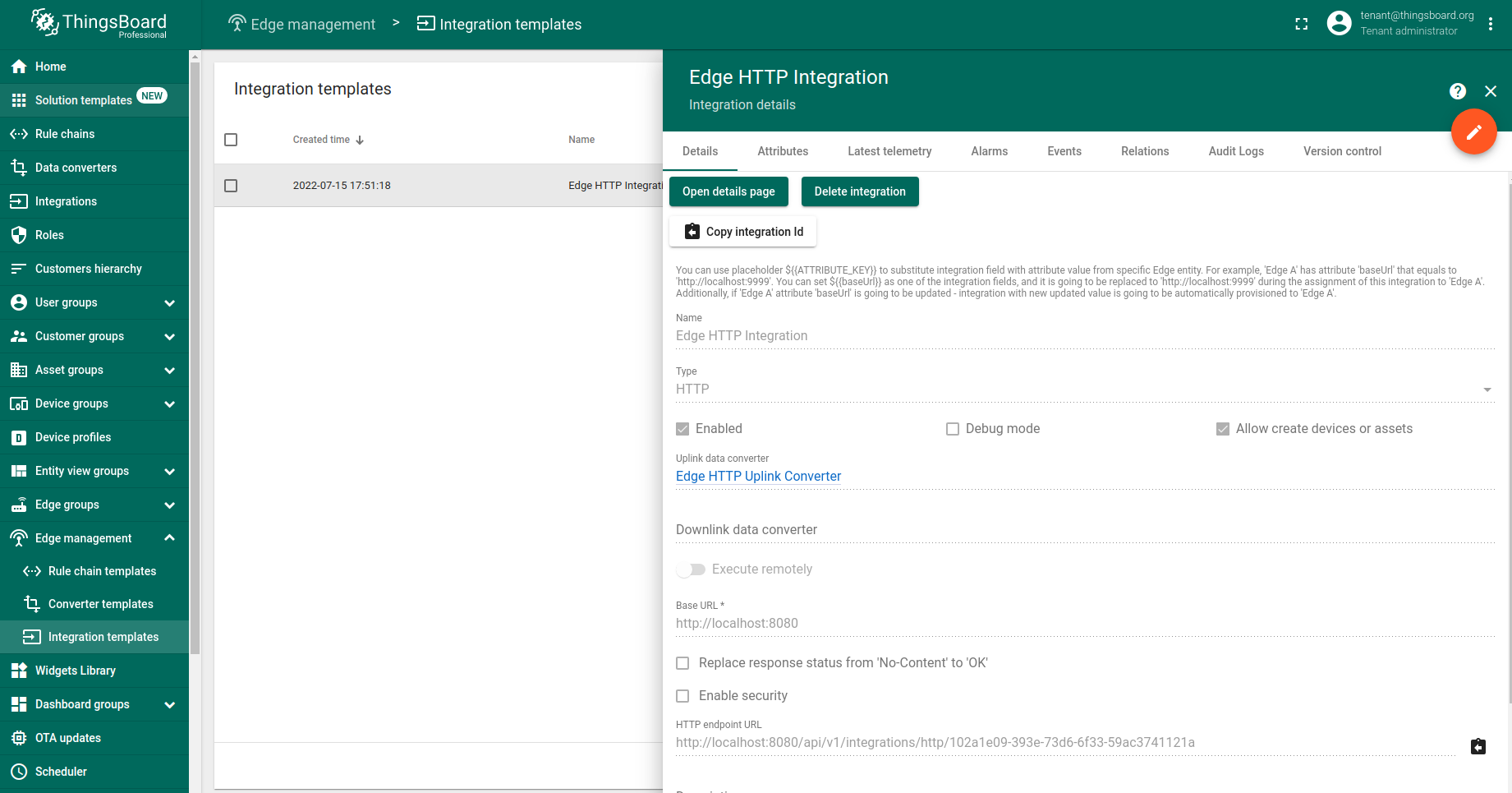The width and height of the screenshot is (1512, 793).
Task: Expand the Customer groups menu
Action: point(170,336)
